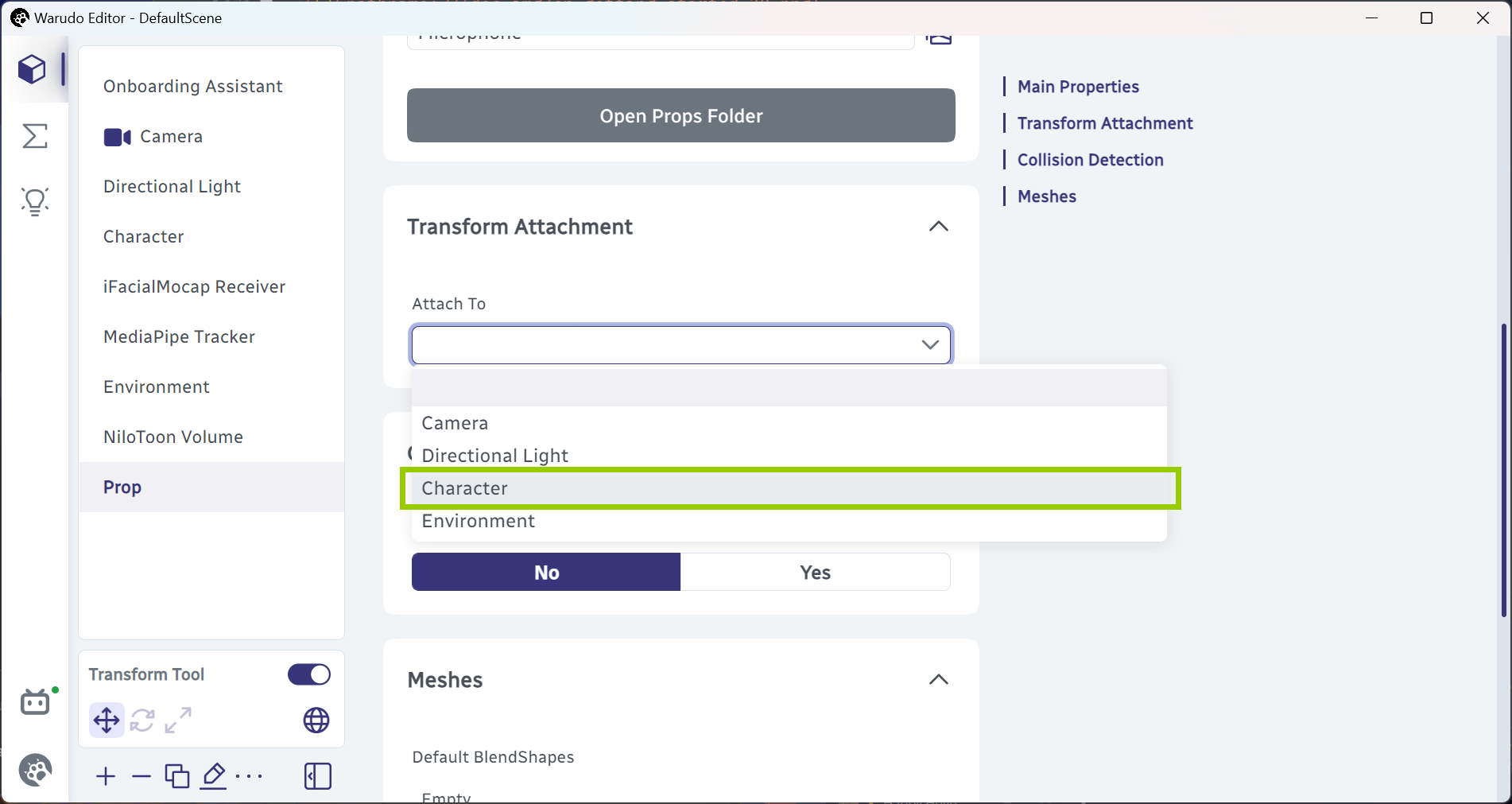Select Directional Light from dropdown list
This screenshot has height=804, width=1512.
pyautogui.click(x=789, y=456)
